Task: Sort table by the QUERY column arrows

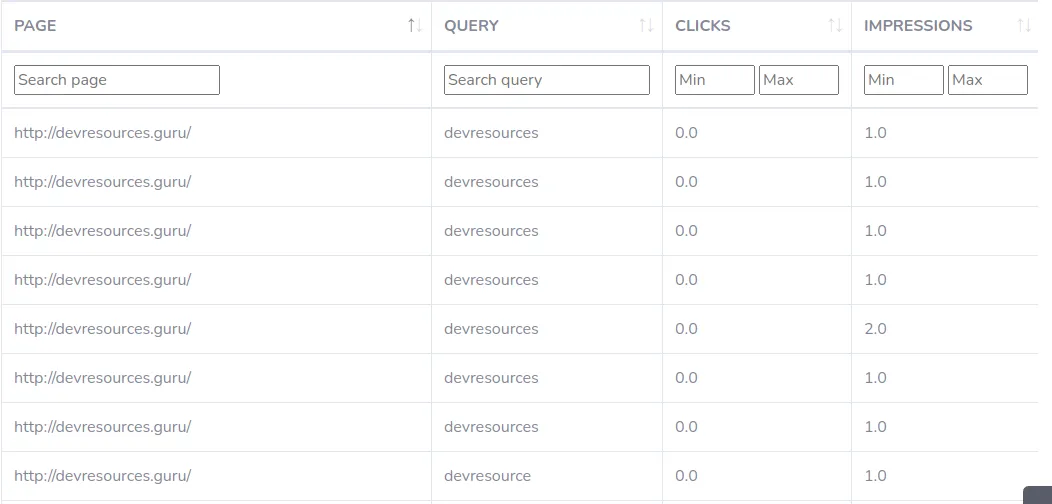Action: [x=645, y=26]
